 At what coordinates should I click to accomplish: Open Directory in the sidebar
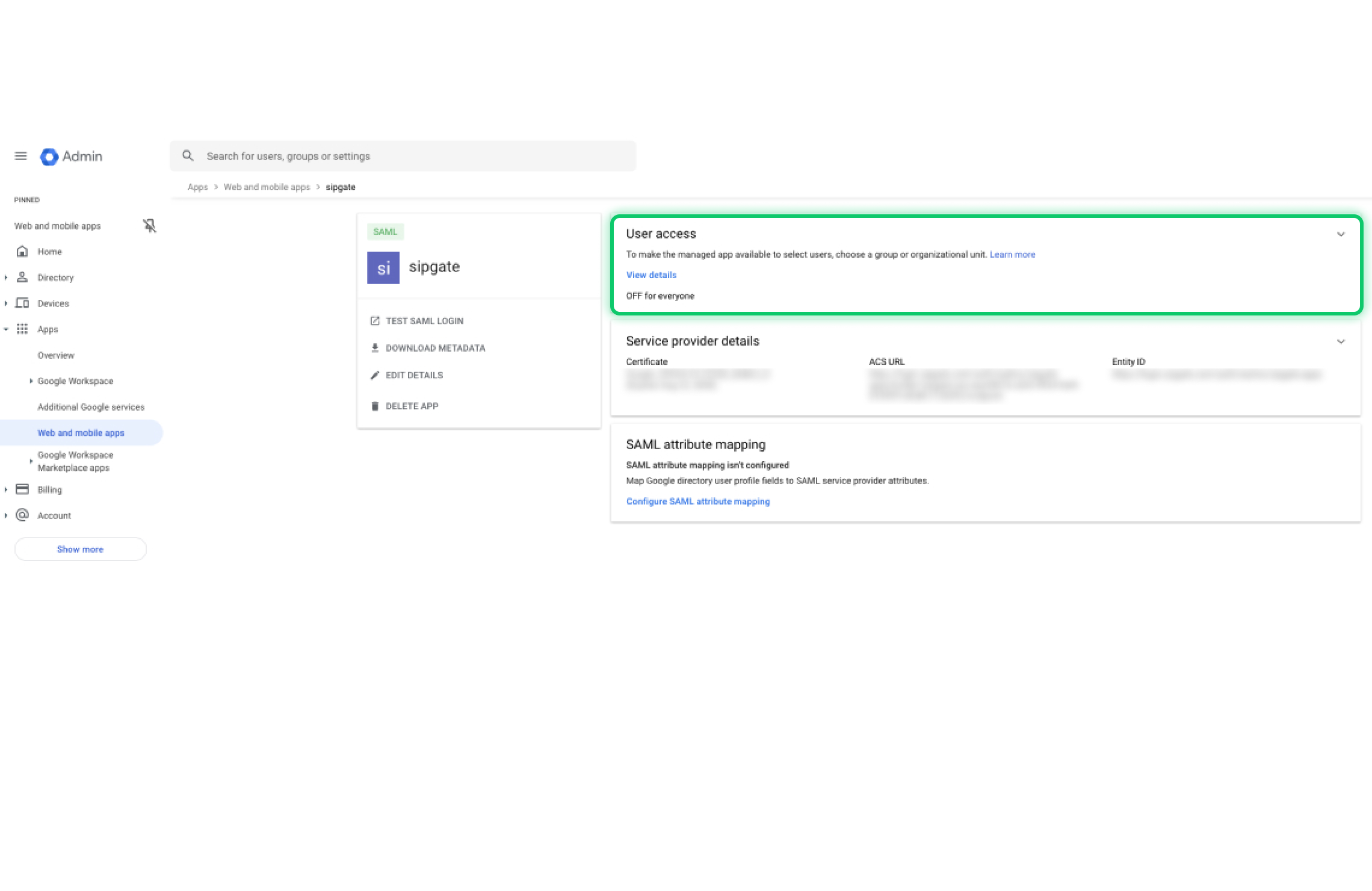55,278
